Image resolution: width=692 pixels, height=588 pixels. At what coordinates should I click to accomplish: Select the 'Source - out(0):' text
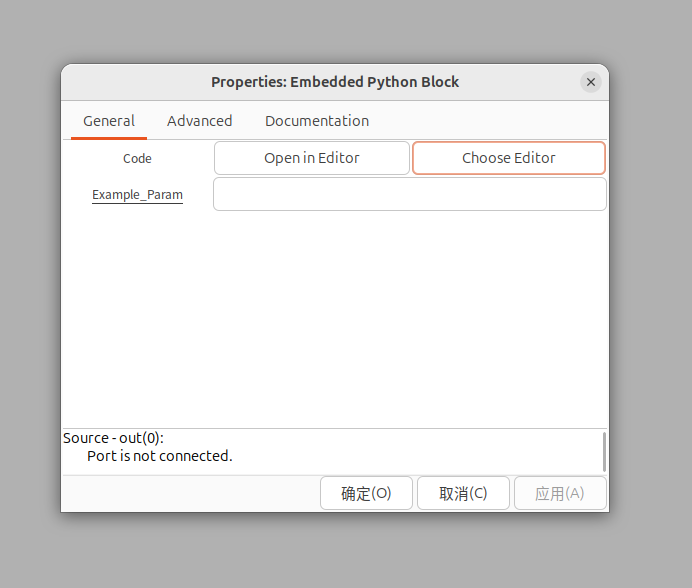(113, 438)
